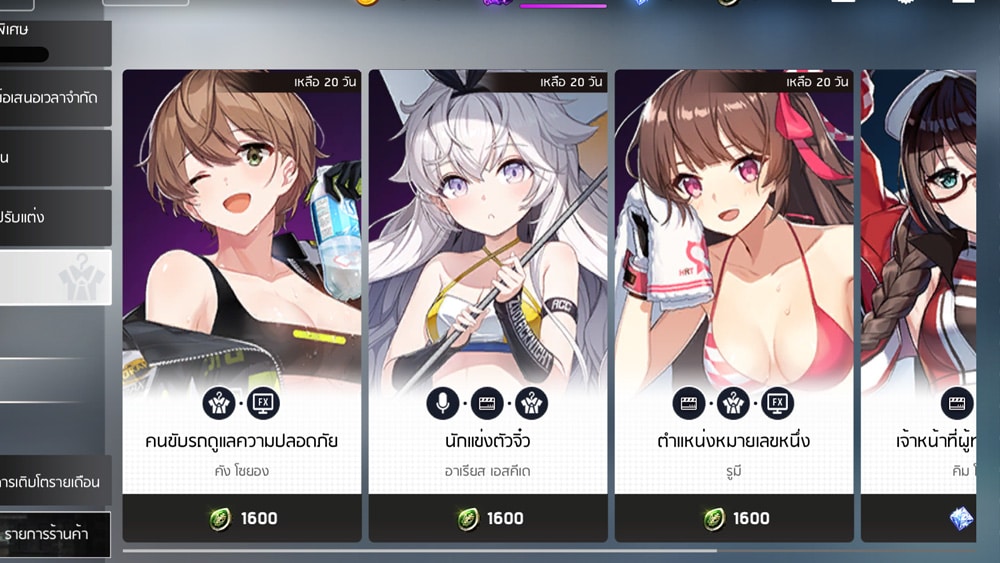Select the clothing hanger shop tab

(x=55, y=277)
